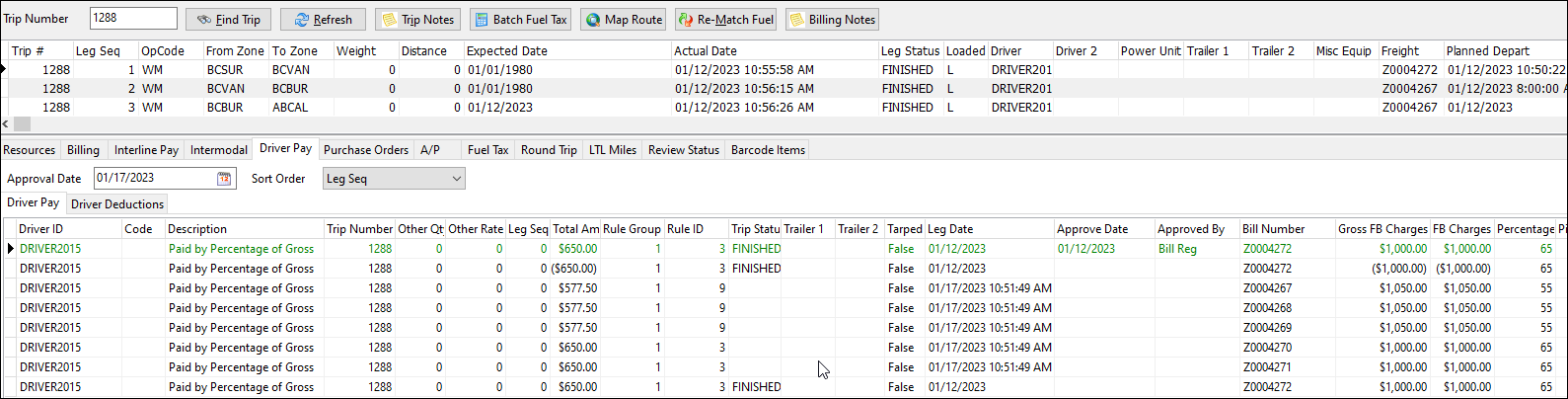
Task: Click the Billing Notes icon
Action: 797,20
